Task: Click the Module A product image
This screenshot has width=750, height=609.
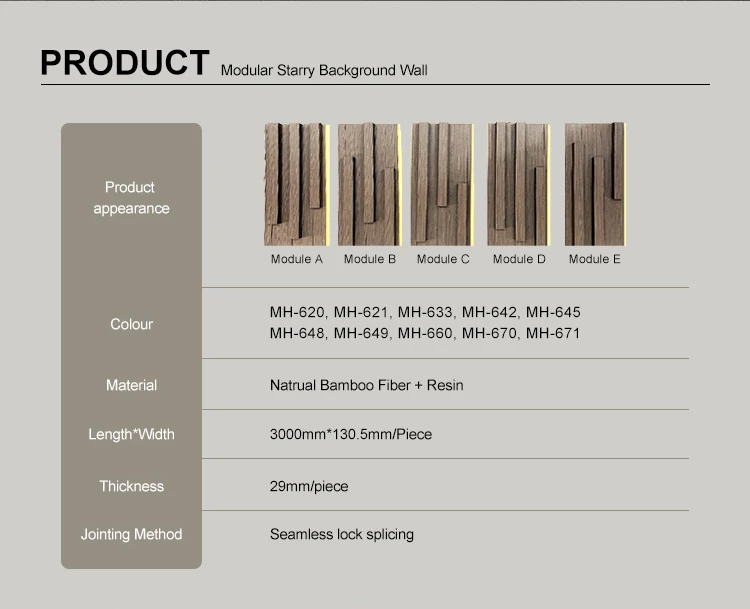Action: (x=297, y=185)
